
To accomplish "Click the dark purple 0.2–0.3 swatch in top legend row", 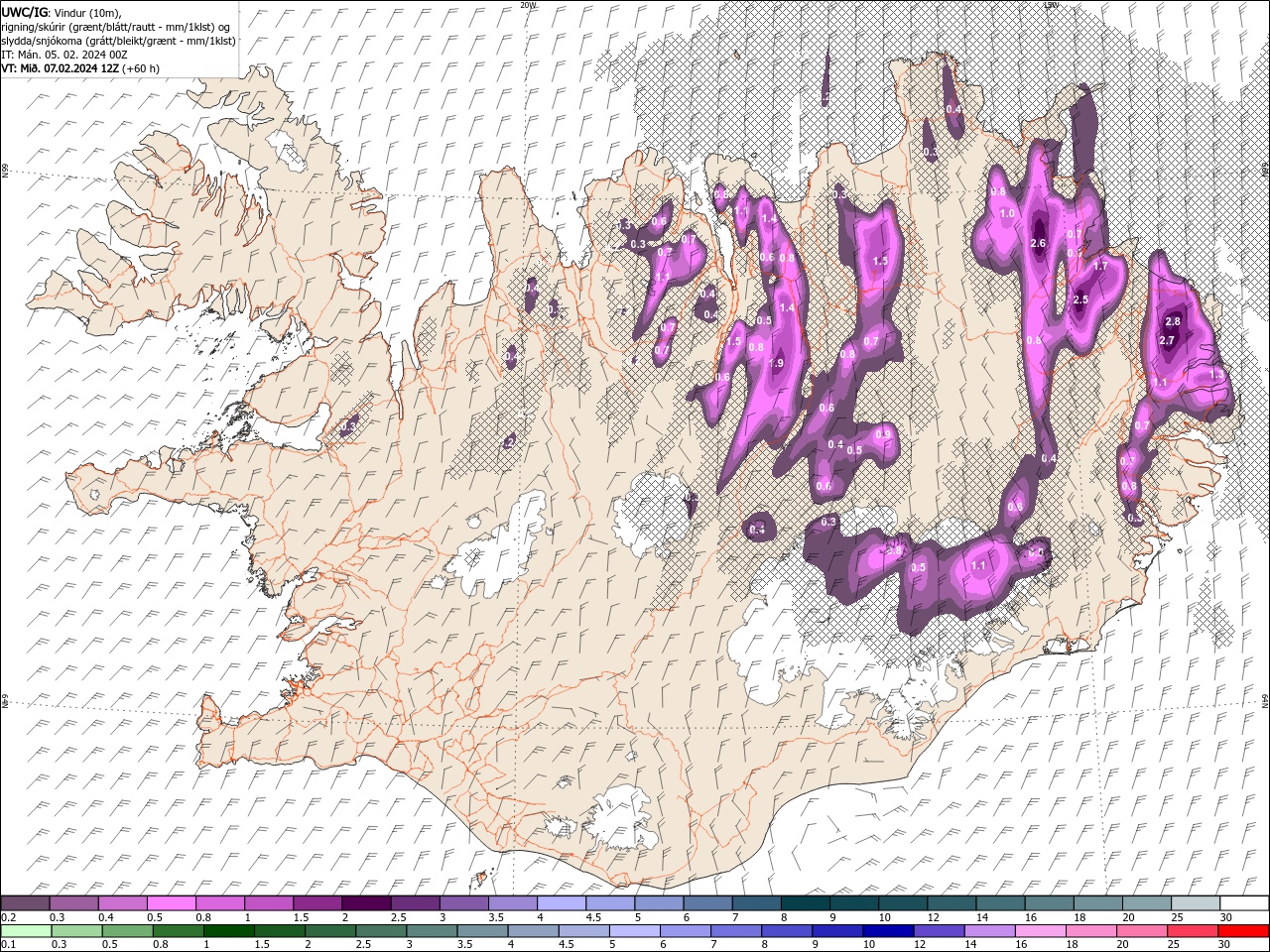I will tap(26, 903).
